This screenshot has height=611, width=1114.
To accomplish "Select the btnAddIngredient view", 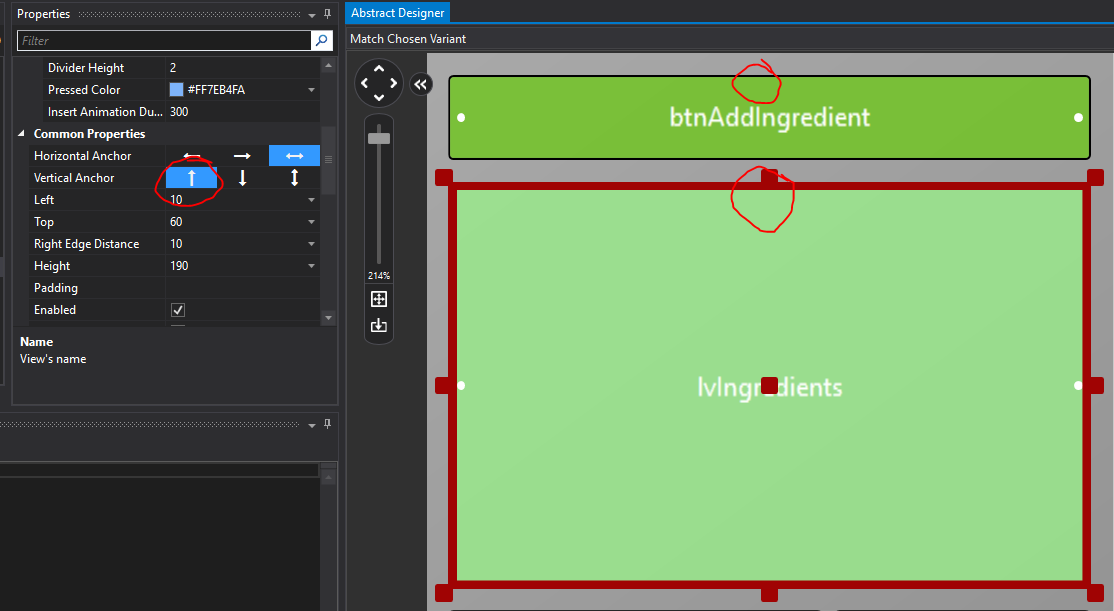I will click(x=769, y=117).
